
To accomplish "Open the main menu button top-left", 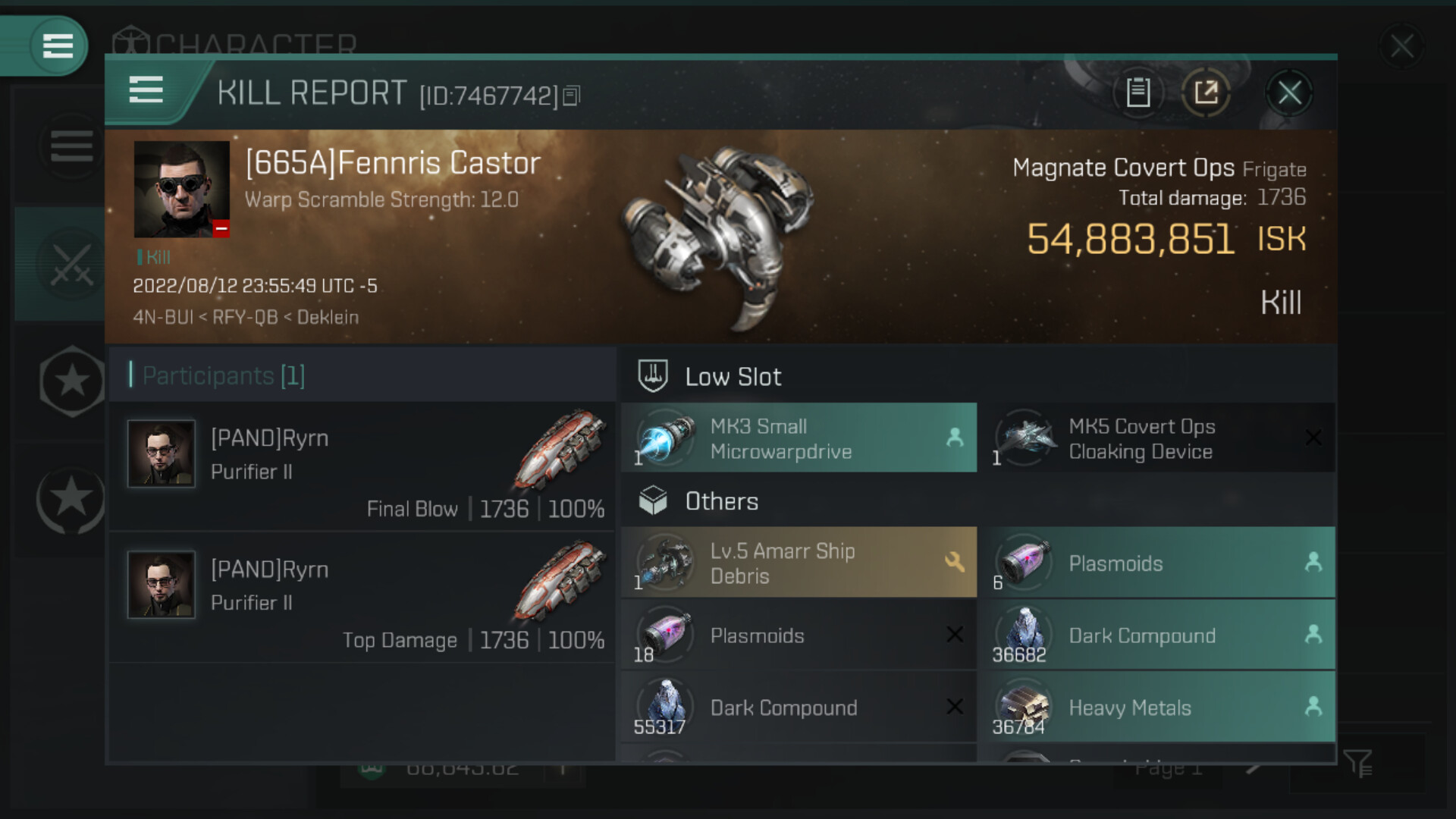I will click(58, 45).
